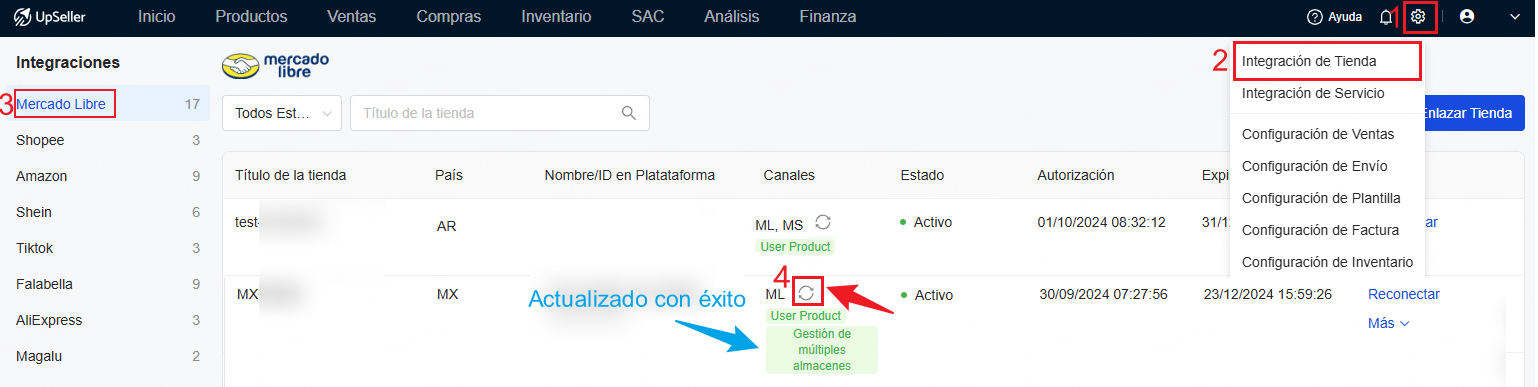Open the settings gear icon
The image size is (1538, 387).
pyautogui.click(x=1417, y=17)
